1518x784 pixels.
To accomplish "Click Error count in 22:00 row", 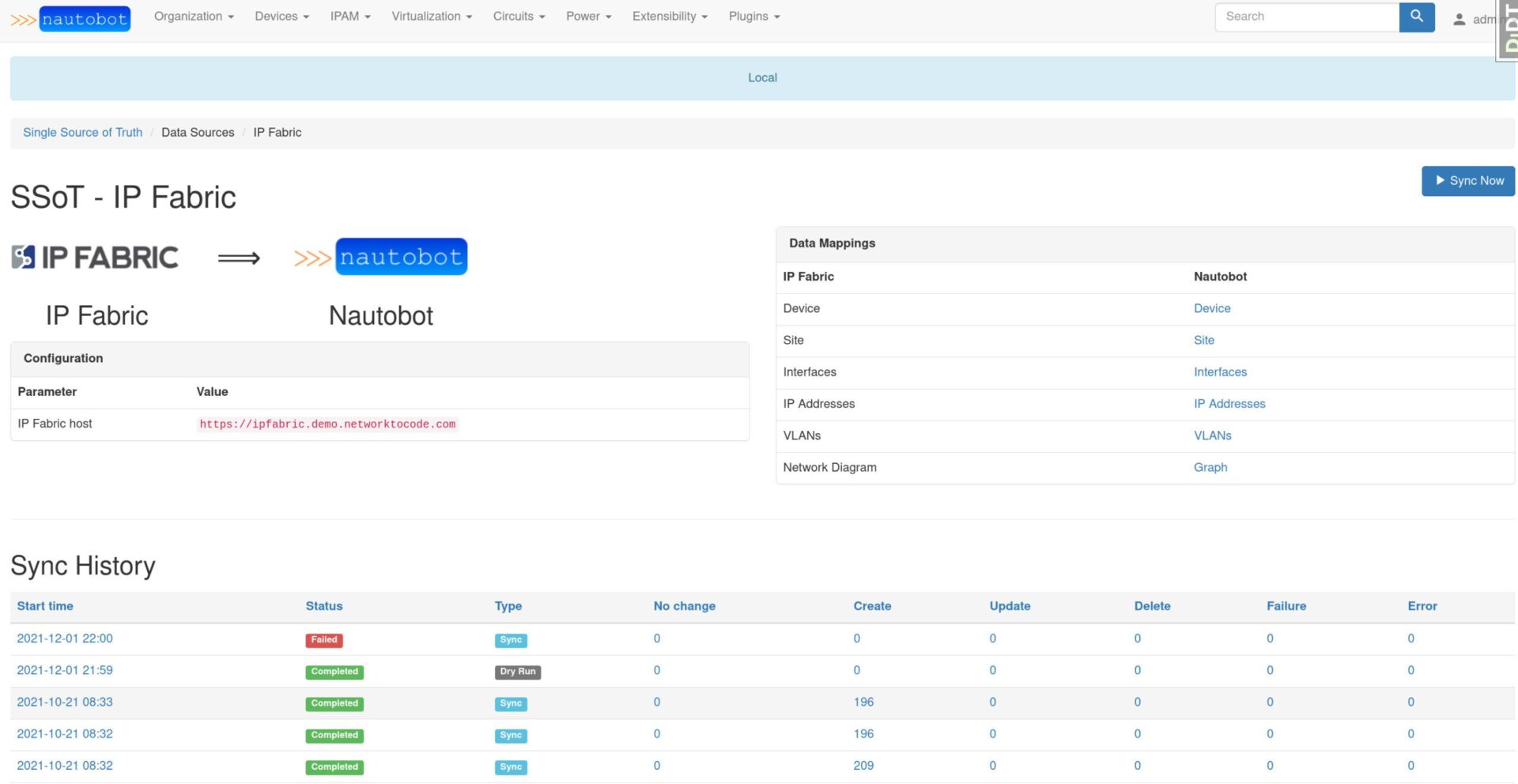I will coord(1410,639).
